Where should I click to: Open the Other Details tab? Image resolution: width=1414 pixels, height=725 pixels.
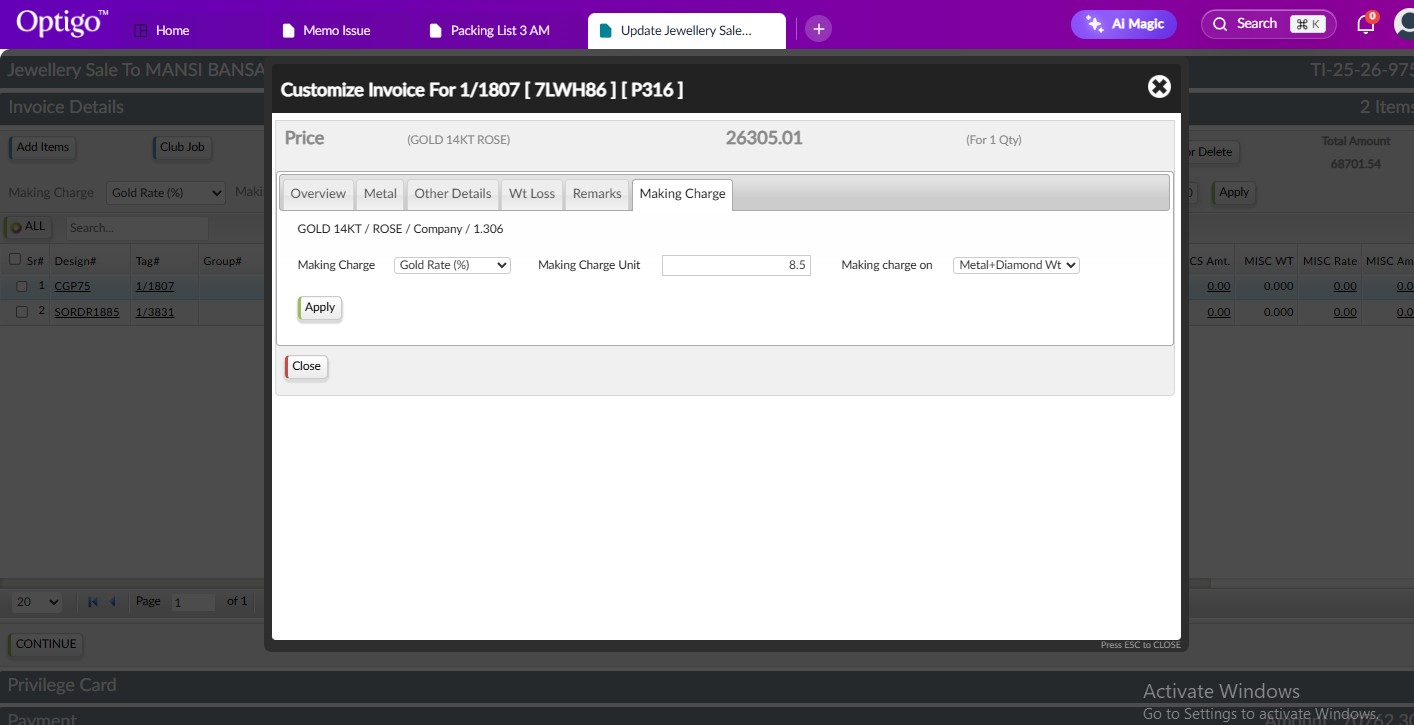(452, 194)
